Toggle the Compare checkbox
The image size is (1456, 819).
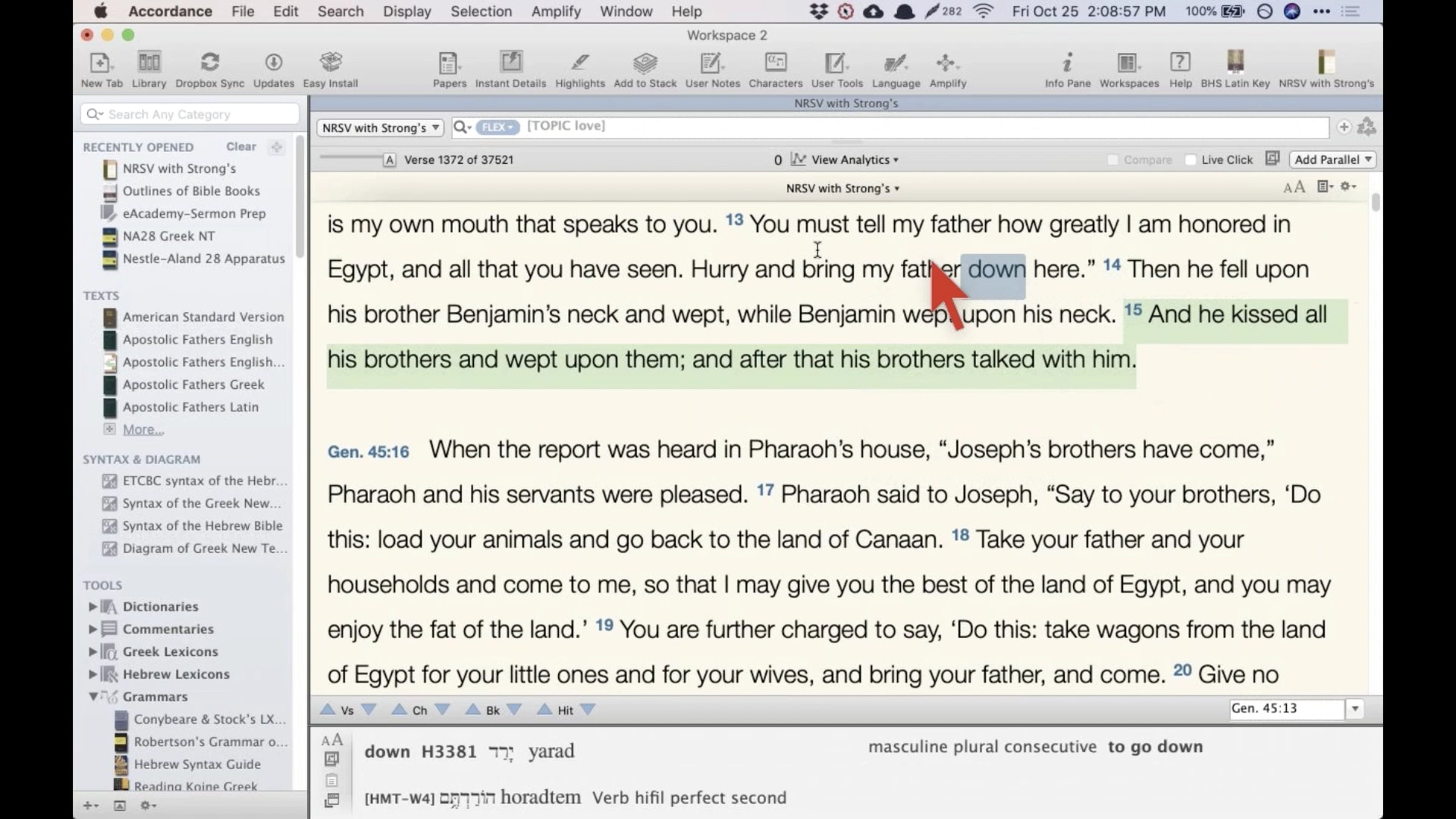click(1113, 160)
